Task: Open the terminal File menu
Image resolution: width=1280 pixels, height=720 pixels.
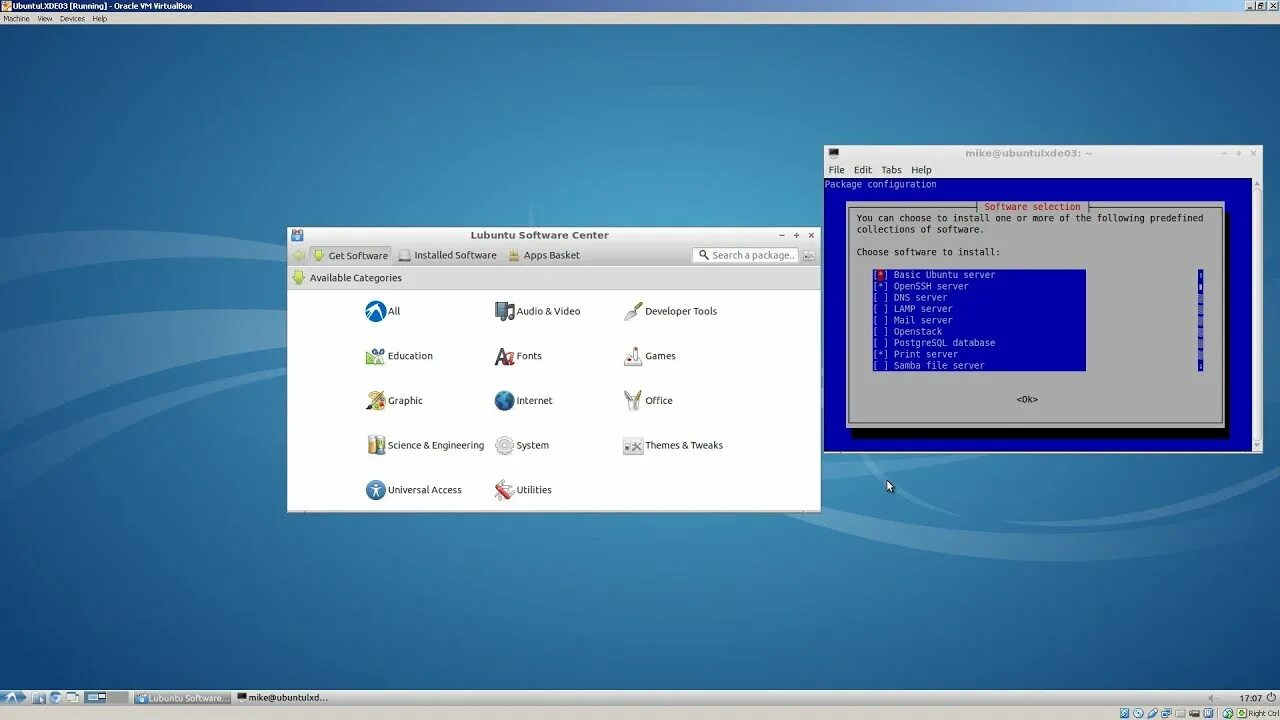Action: [x=836, y=170]
